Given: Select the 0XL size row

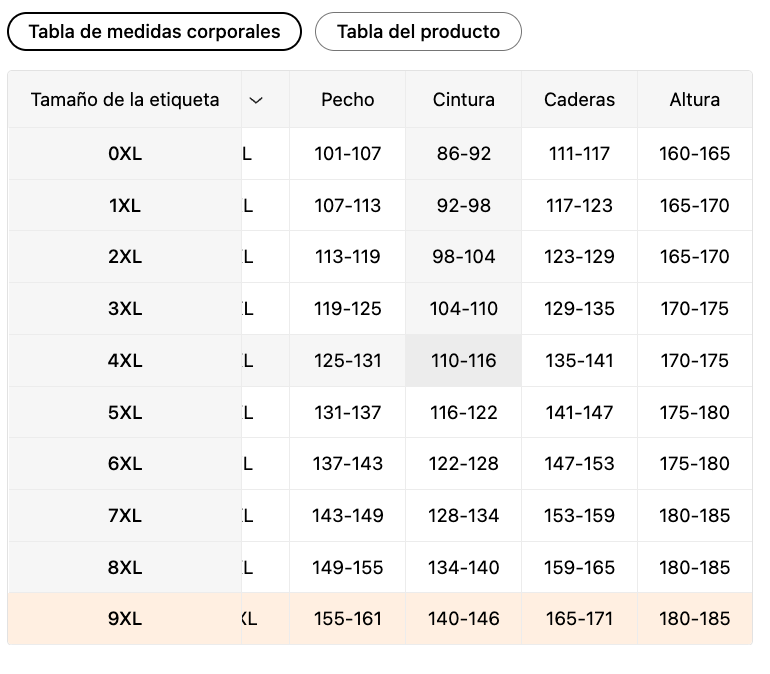Looking at the screenshot, I should tap(125, 154).
